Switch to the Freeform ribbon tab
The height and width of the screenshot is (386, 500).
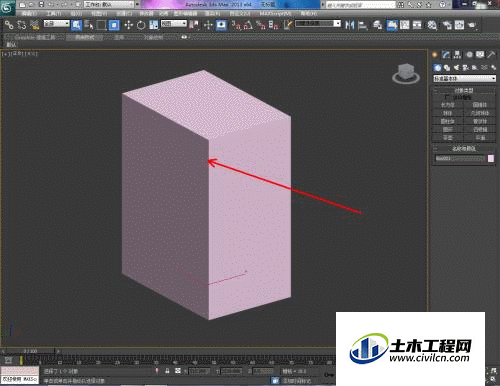[x=85, y=37]
